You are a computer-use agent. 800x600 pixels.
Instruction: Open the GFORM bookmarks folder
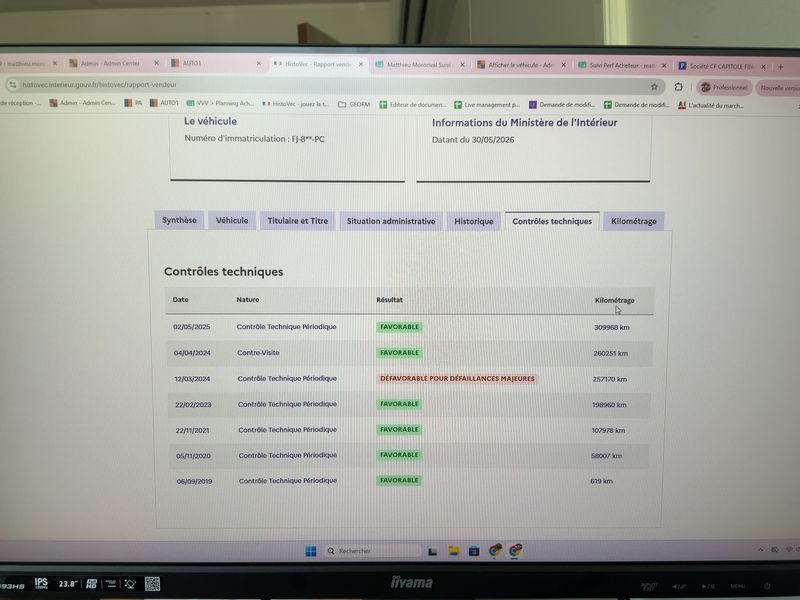354,104
